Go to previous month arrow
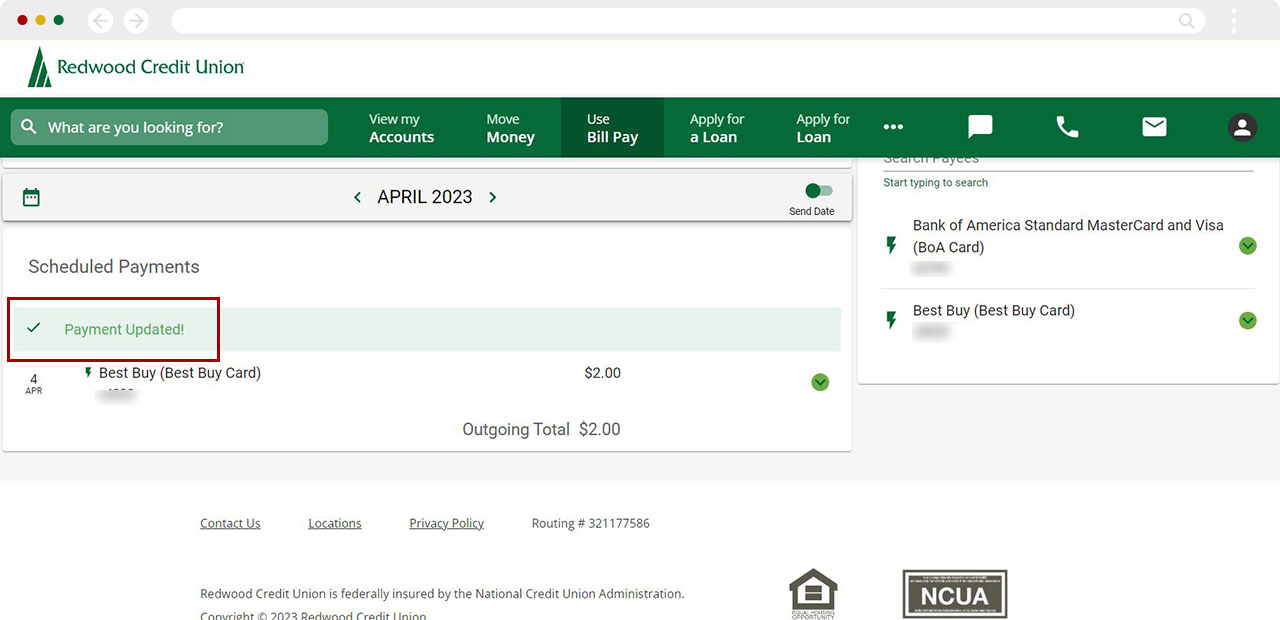Screen dimensions: 1280x620 pyautogui.click(x=357, y=197)
